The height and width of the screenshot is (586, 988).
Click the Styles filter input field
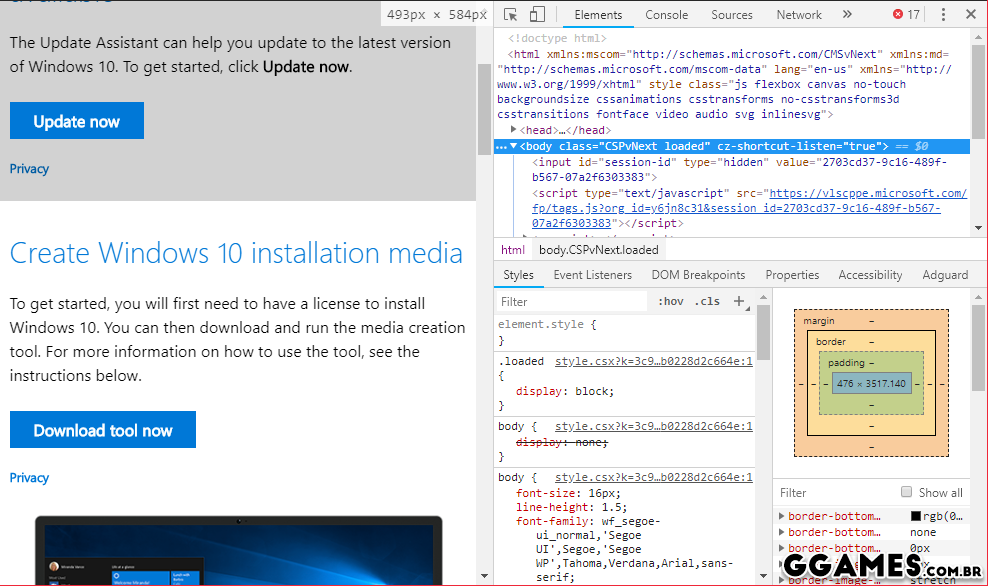coord(572,301)
